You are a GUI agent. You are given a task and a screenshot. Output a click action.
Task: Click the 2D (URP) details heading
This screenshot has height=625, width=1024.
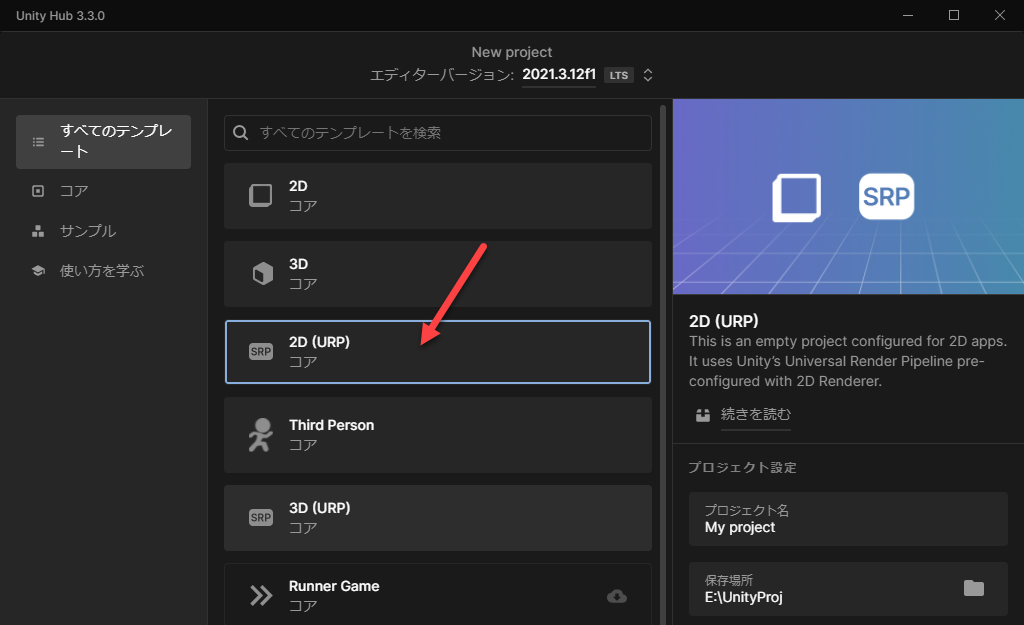[724, 321]
